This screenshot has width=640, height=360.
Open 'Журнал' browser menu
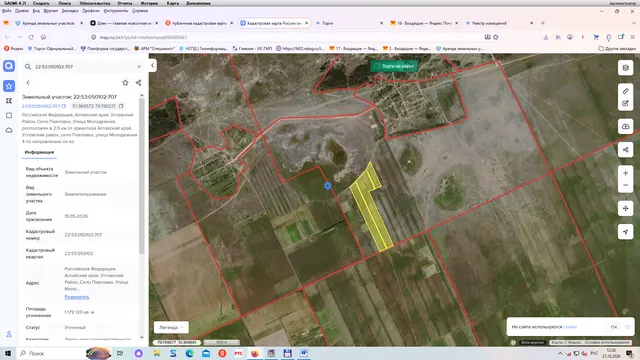pos(51,11)
